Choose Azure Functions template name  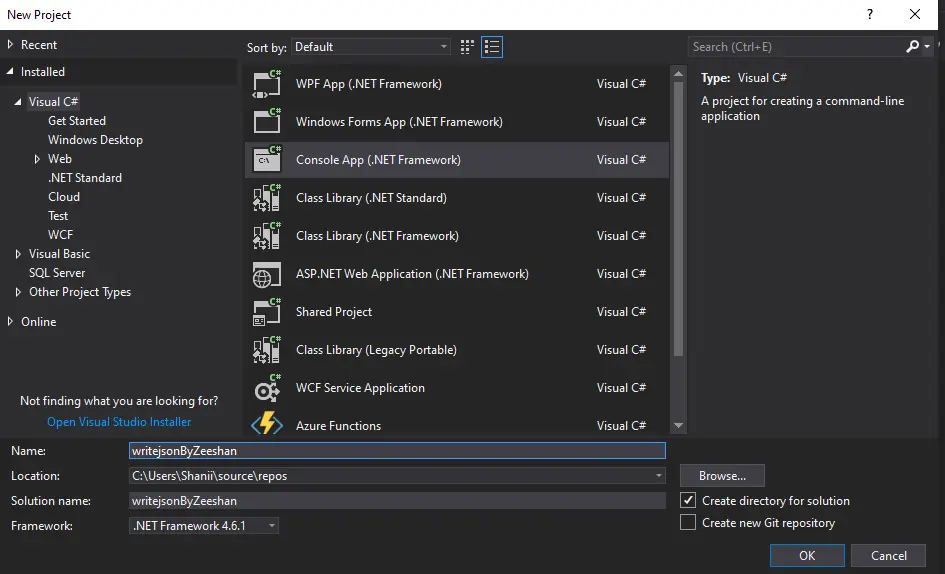(x=338, y=426)
